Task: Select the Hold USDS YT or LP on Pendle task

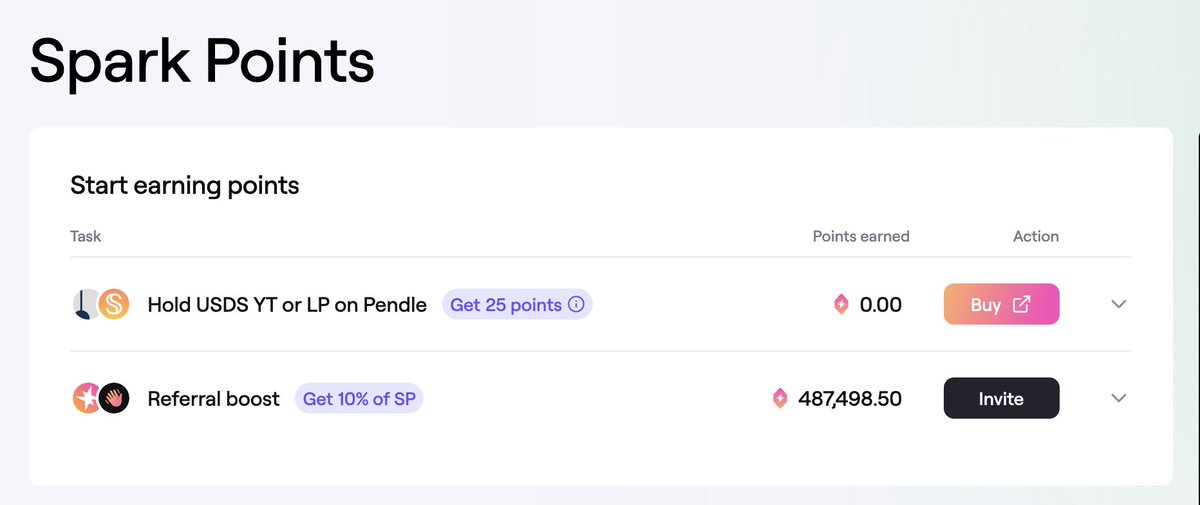Action: (x=287, y=305)
